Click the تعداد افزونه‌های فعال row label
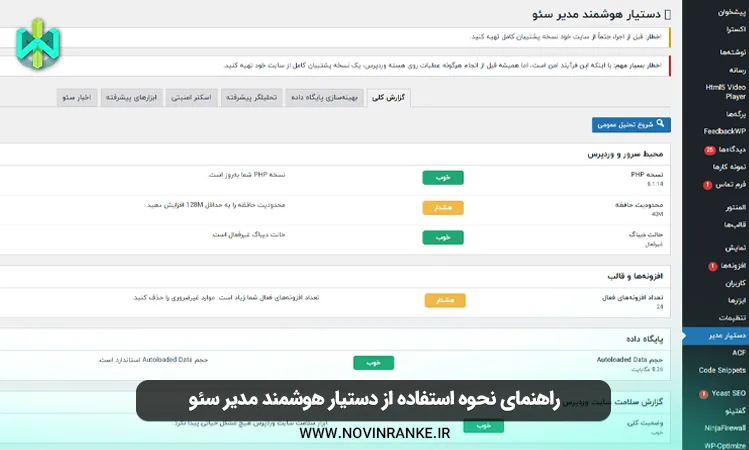Image resolution: width=749 pixels, height=450 pixels. pyautogui.click(x=632, y=298)
